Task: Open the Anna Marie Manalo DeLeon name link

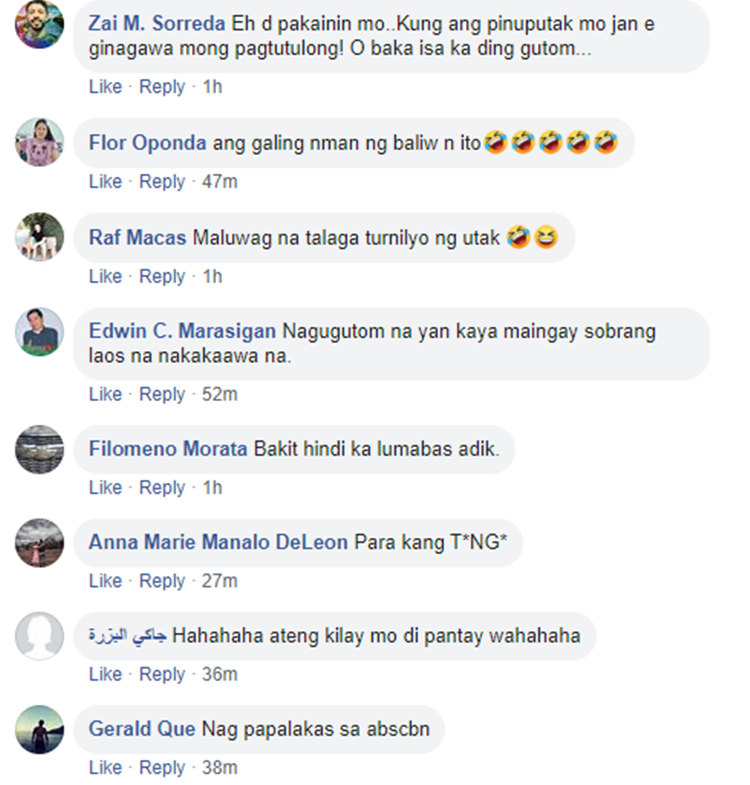Action: click(218, 542)
